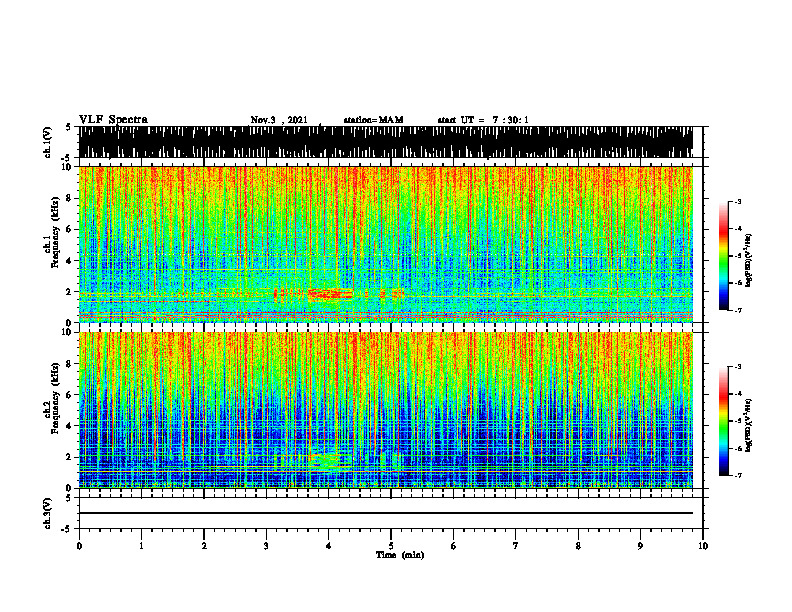Click ch.1 frequency tick label "4"
Image resolution: width=792 pixels, height=612 pixels.
coord(70,261)
